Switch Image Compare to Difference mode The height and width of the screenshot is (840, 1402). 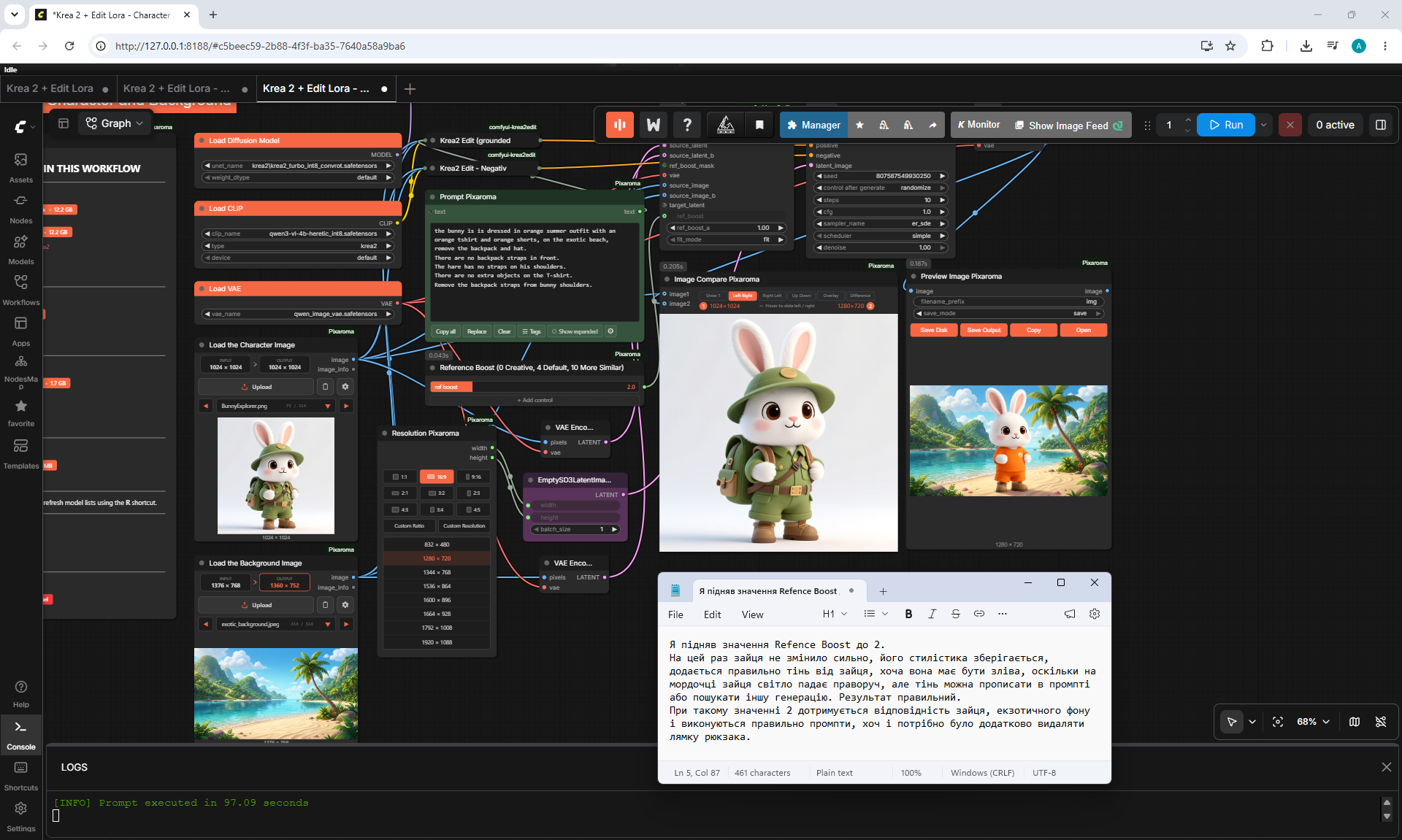860,296
